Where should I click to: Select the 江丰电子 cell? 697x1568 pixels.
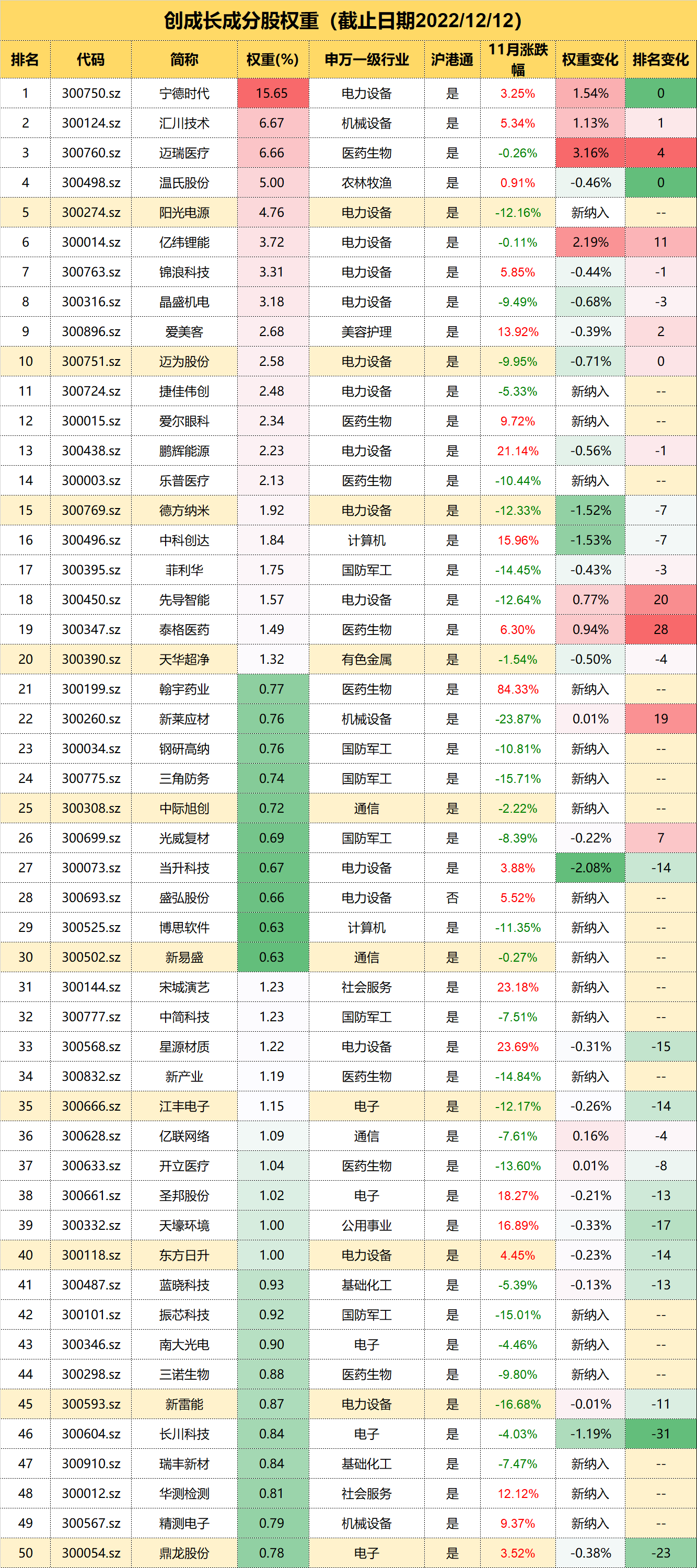point(184,1106)
